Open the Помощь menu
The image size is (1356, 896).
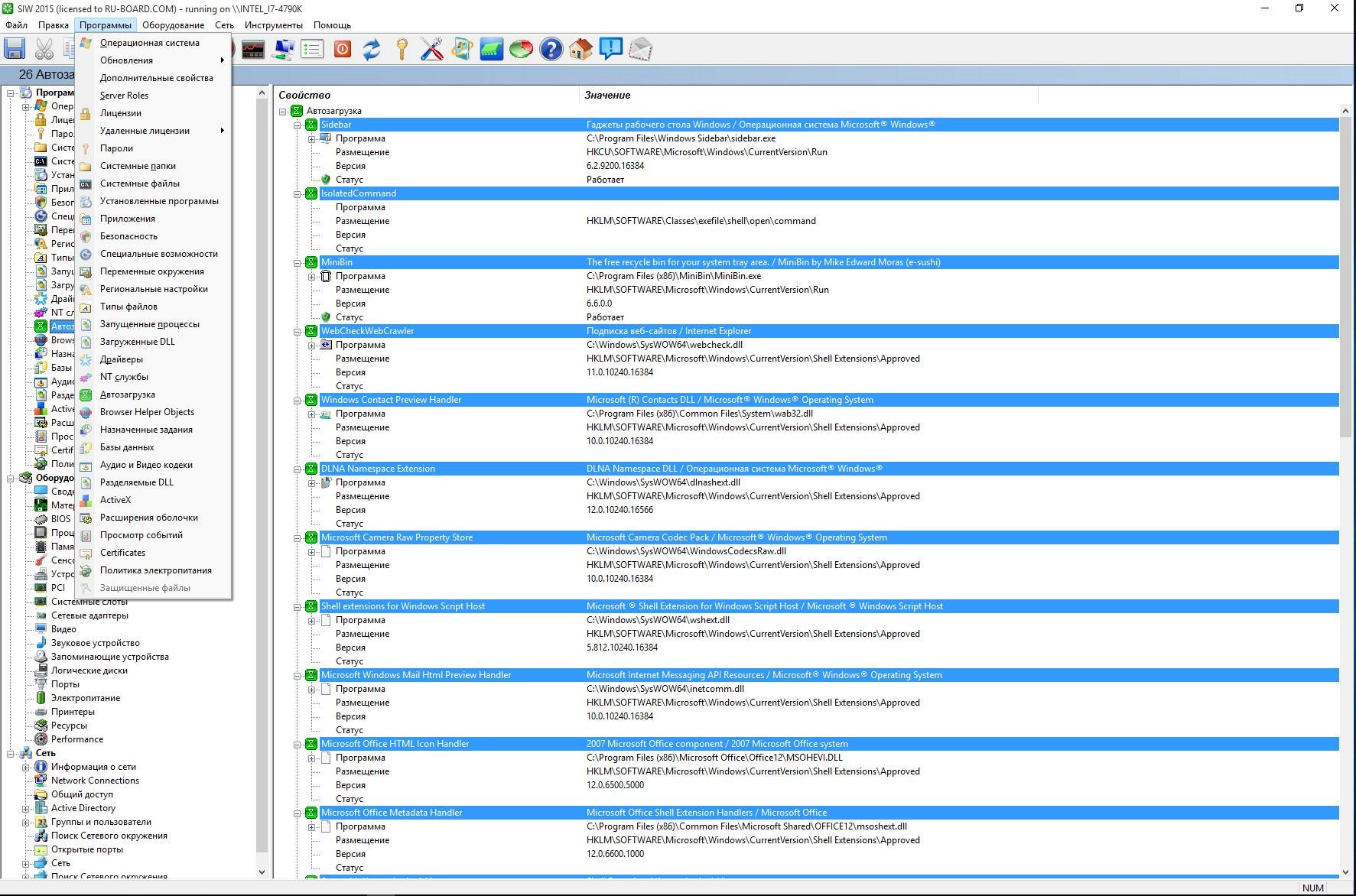[332, 25]
